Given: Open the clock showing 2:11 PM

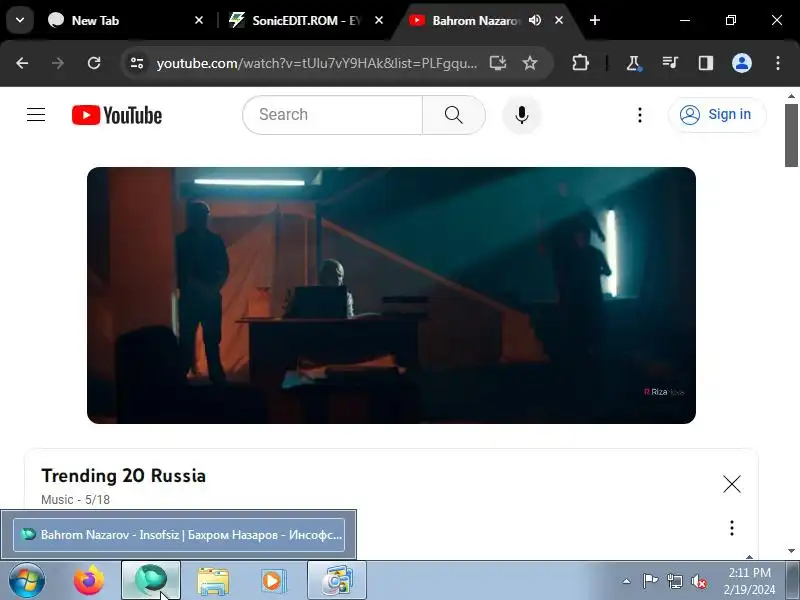Looking at the screenshot, I should tap(749, 581).
